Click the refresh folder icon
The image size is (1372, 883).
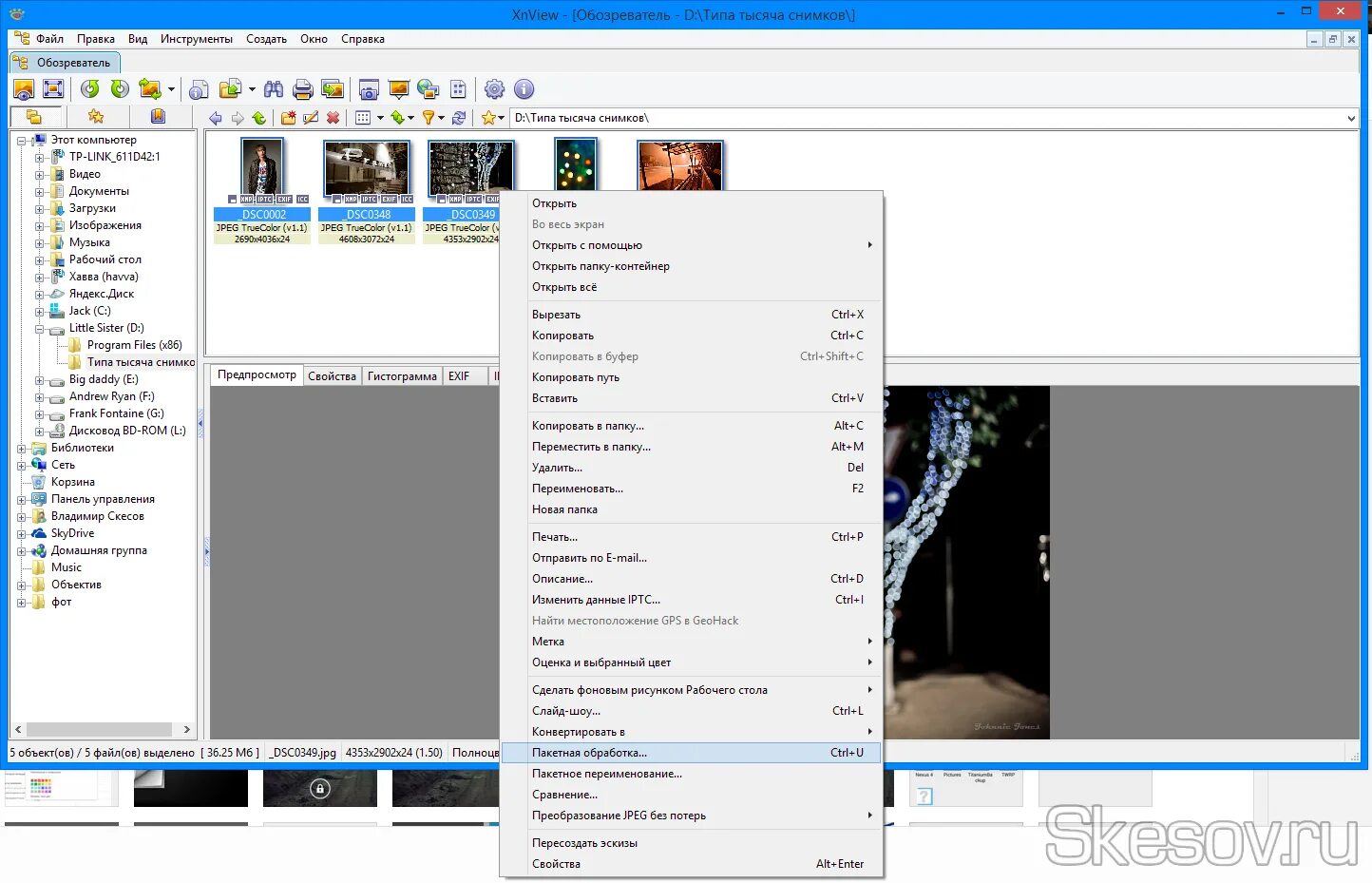(x=459, y=118)
